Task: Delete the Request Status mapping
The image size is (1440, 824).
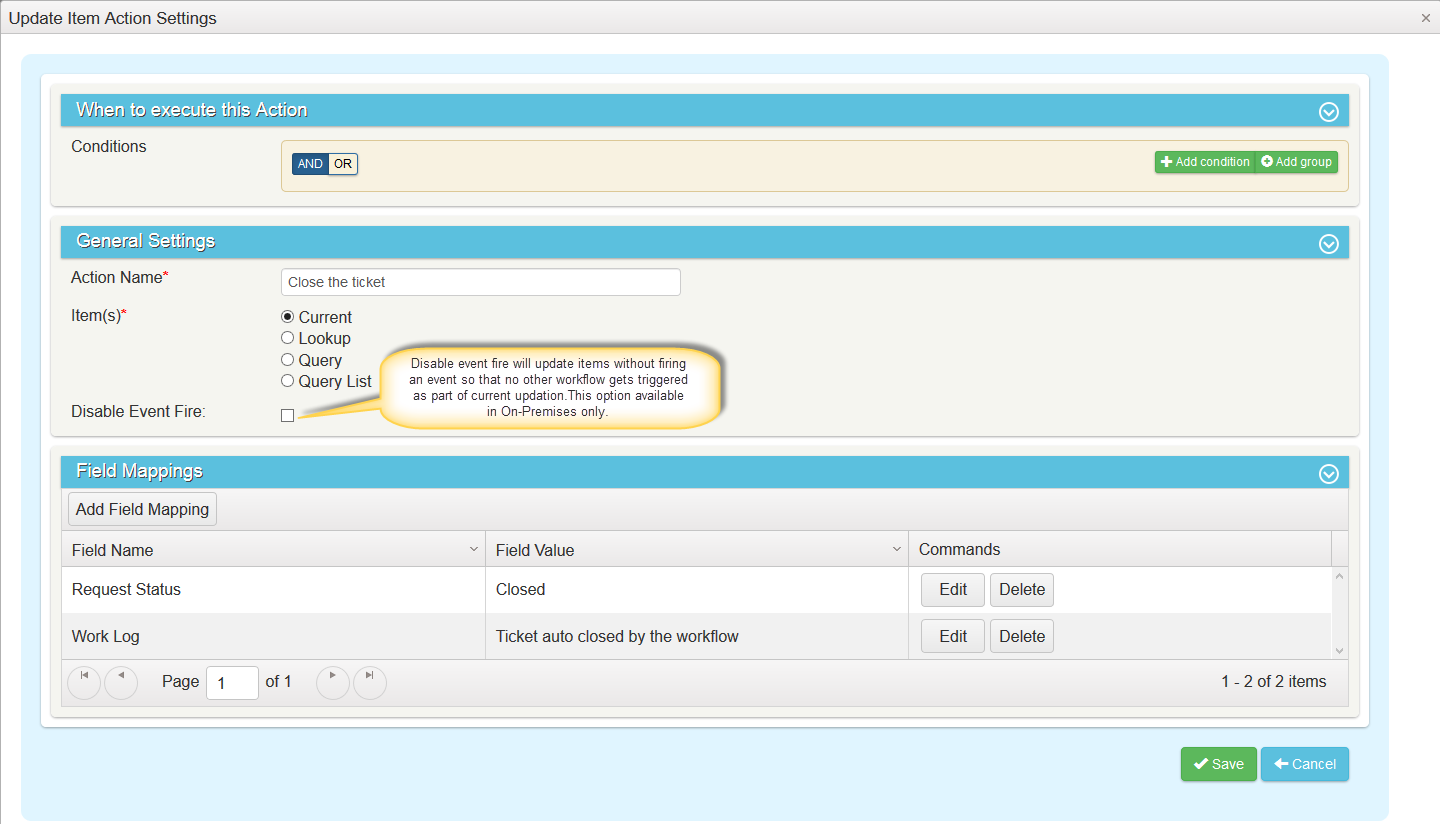Action: [x=1022, y=590]
